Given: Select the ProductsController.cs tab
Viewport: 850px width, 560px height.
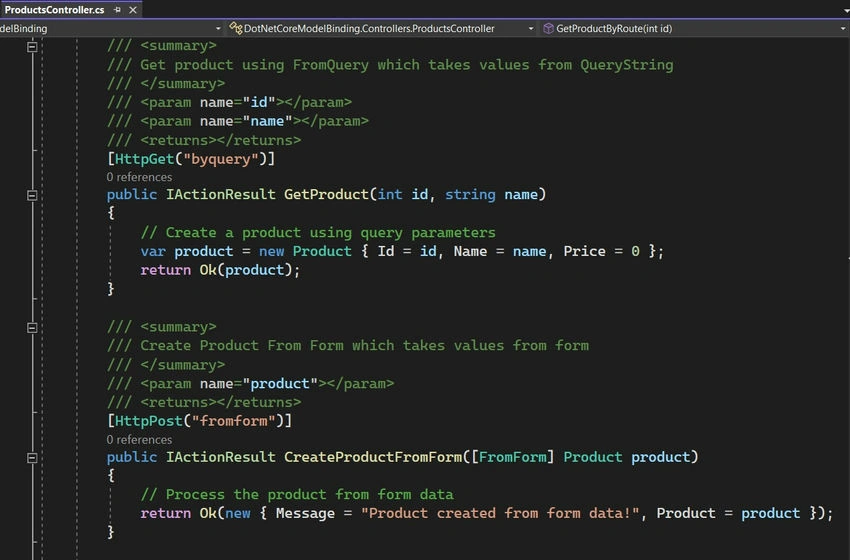Looking at the screenshot, I should coord(54,10).
